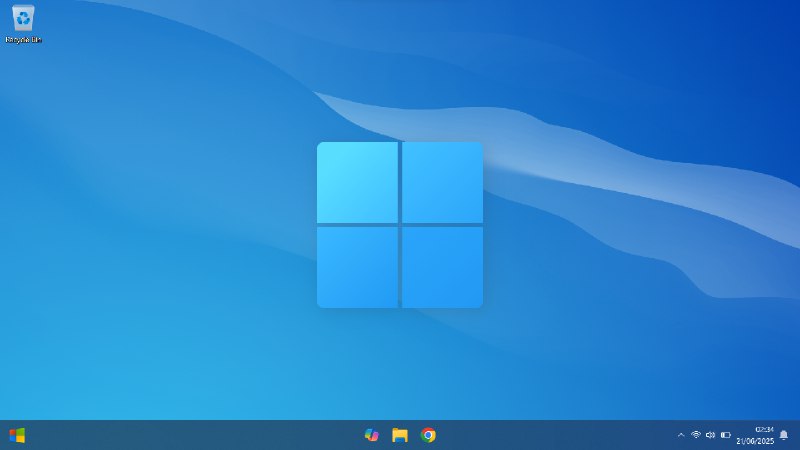Show hidden system tray icons

(x=681, y=435)
